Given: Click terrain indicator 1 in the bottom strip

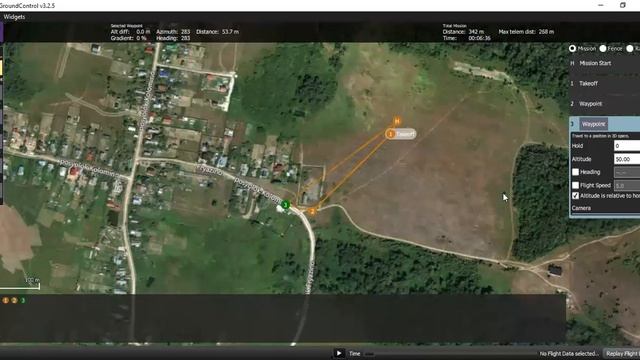Looking at the screenshot, I should (x=5, y=300).
